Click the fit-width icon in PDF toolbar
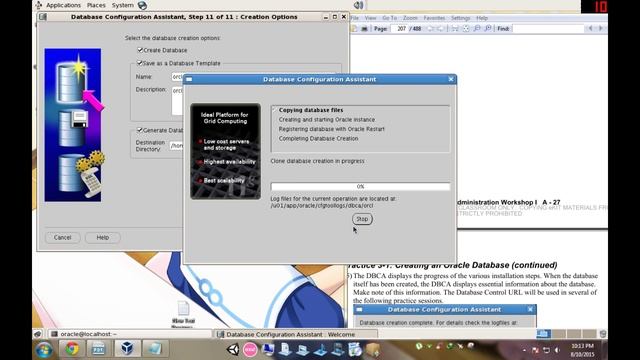This screenshot has height=360, width=640. point(455,29)
